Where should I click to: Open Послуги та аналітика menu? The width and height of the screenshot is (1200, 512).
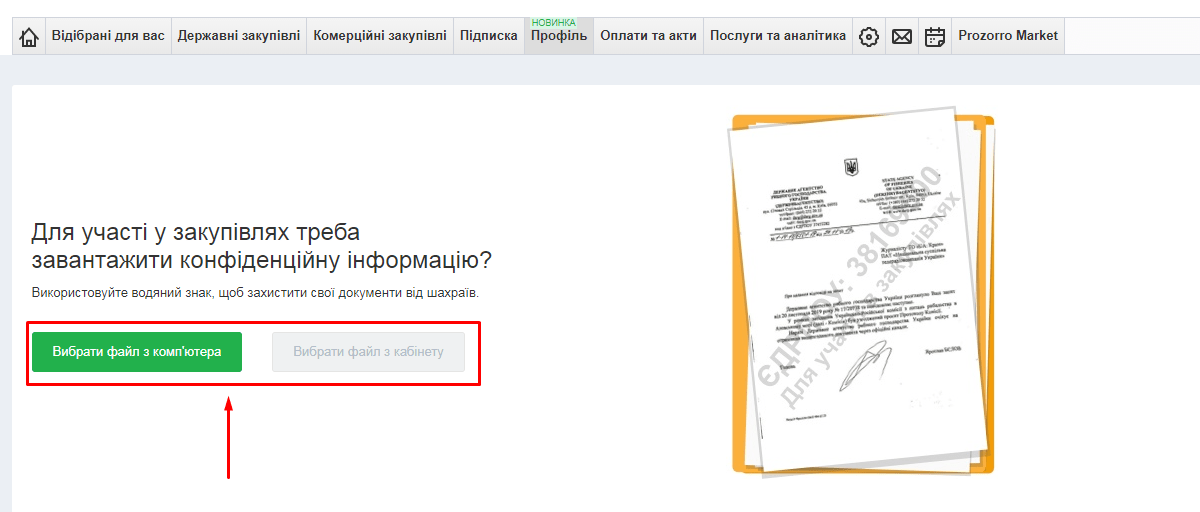click(777, 36)
